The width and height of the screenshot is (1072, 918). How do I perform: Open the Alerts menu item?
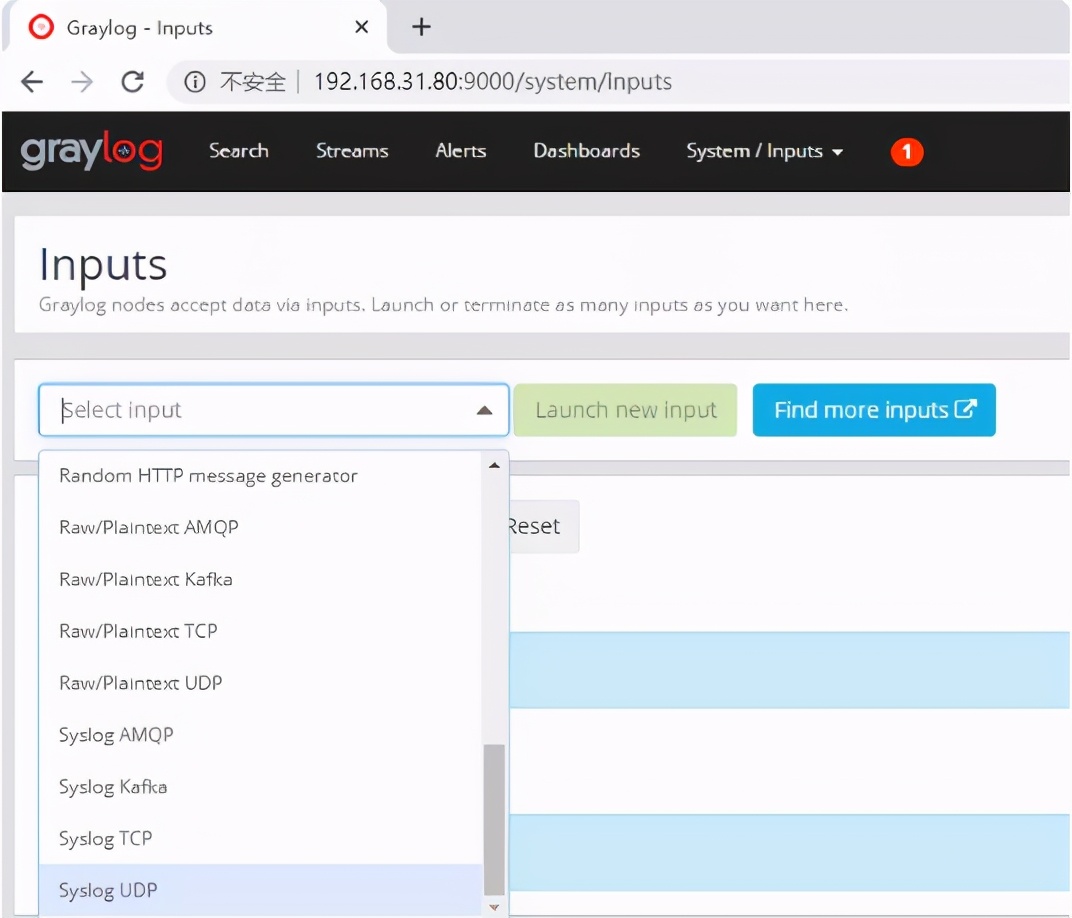[x=461, y=151]
